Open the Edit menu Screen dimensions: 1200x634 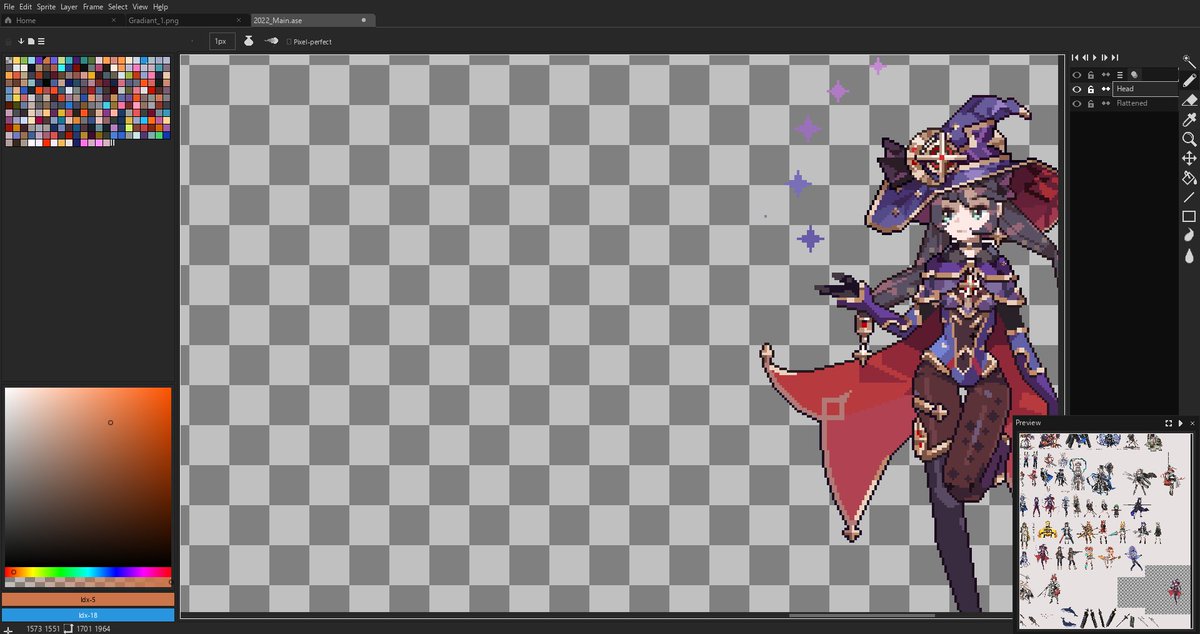tap(26, 6)
